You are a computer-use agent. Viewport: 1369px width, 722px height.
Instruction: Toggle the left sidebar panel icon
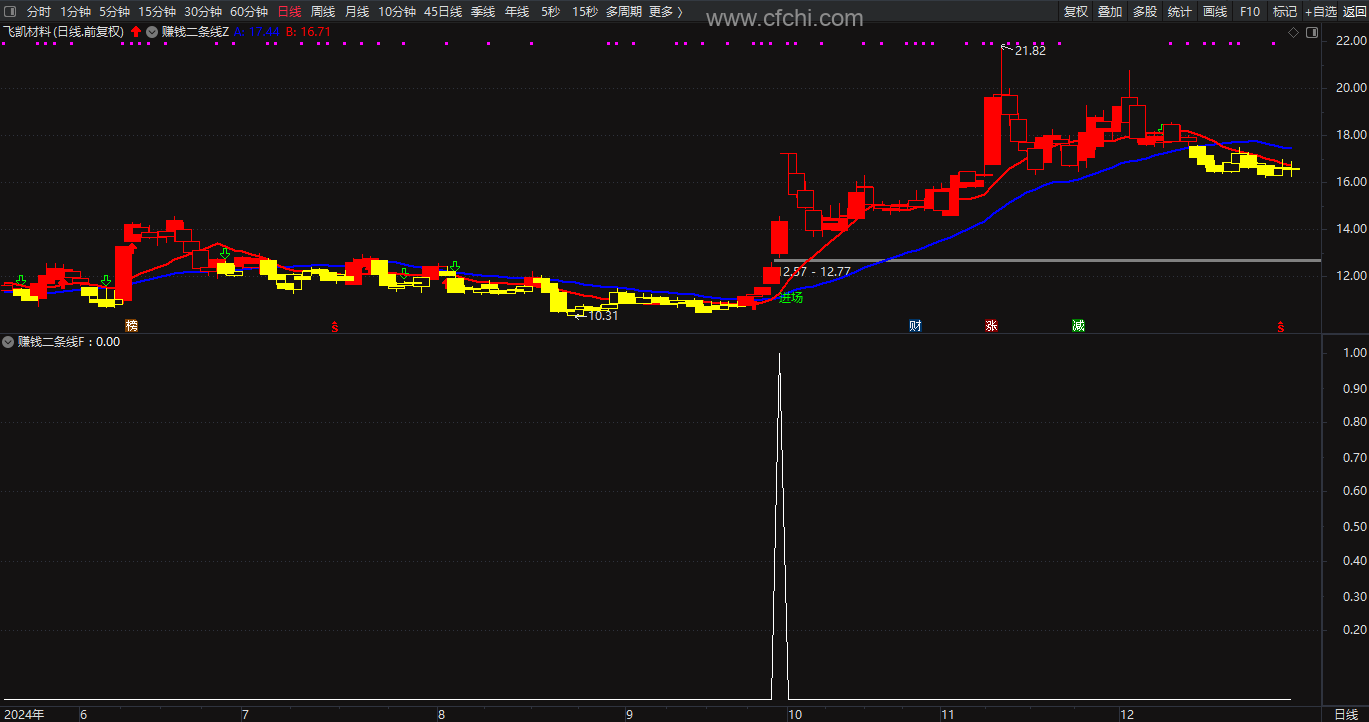(x=9, y=12)
